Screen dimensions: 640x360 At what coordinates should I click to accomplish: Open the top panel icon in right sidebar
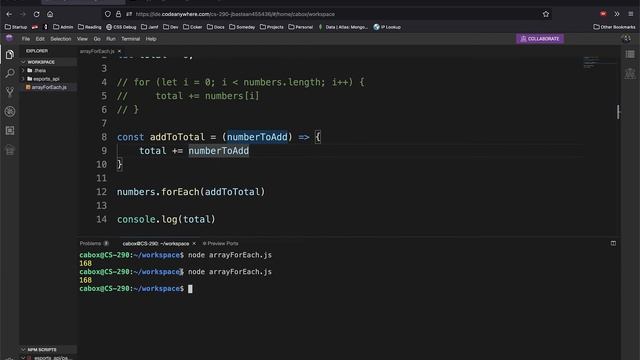pos(630,54)
